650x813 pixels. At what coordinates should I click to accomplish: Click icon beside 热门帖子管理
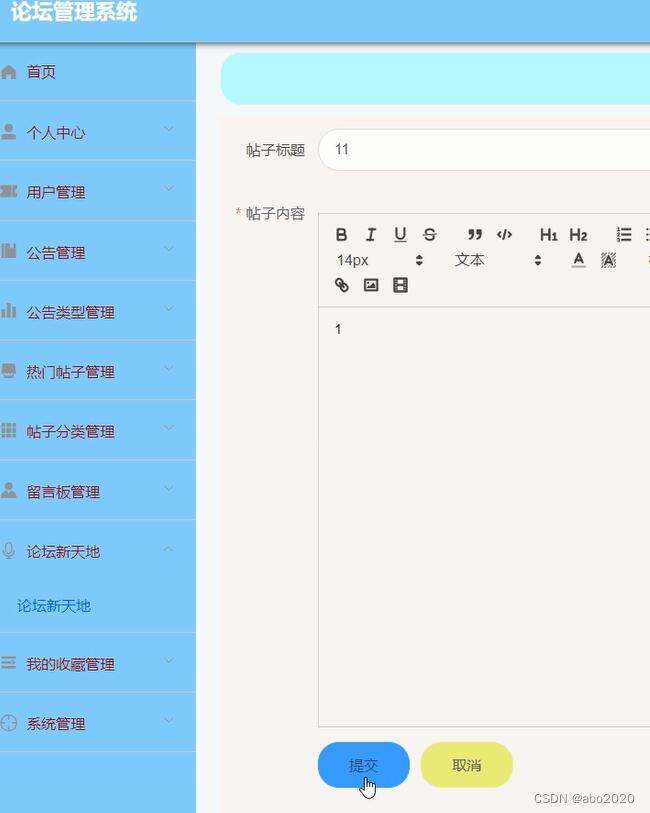tap(8, 370)
